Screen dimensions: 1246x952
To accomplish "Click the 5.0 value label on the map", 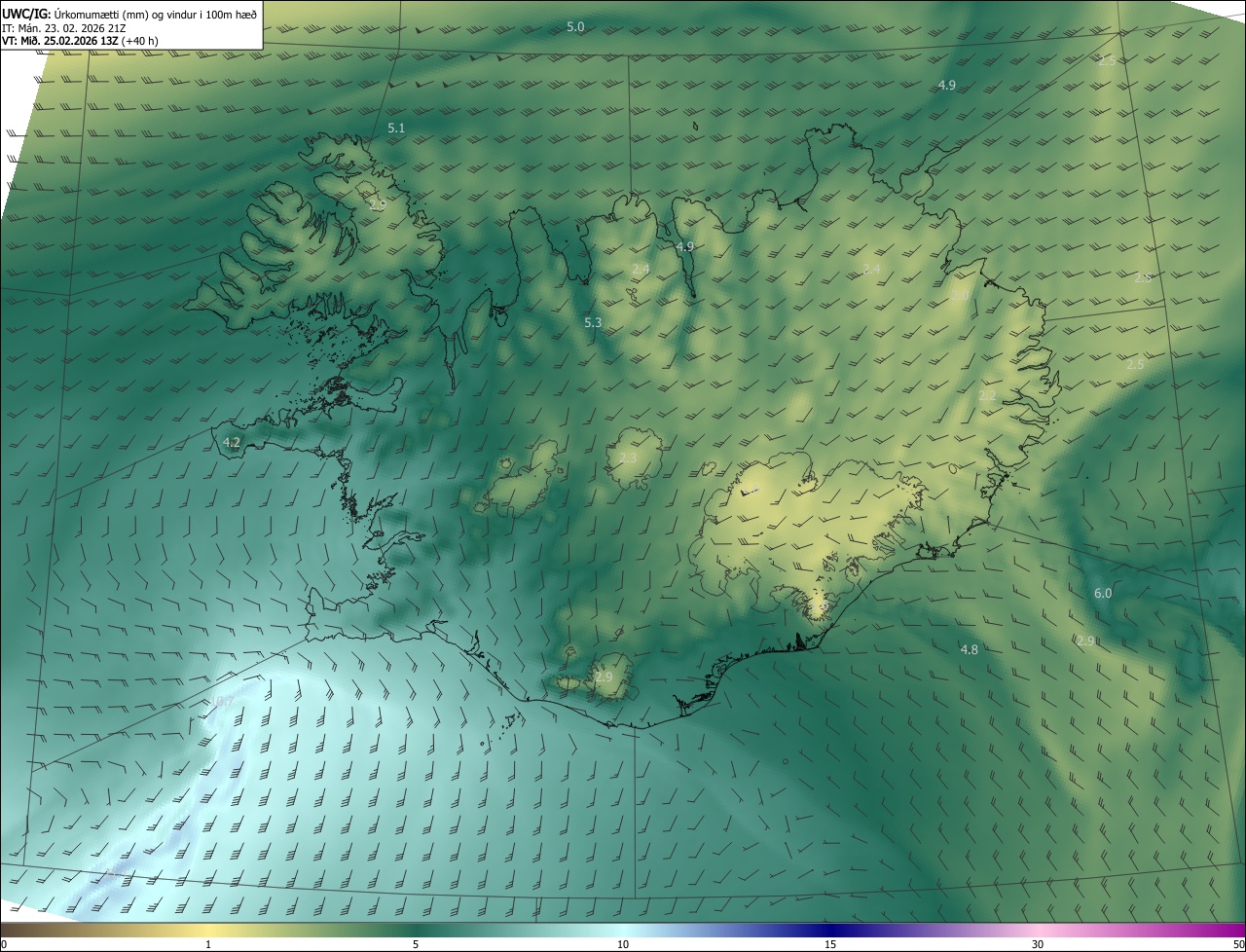I will coord(575,27).
